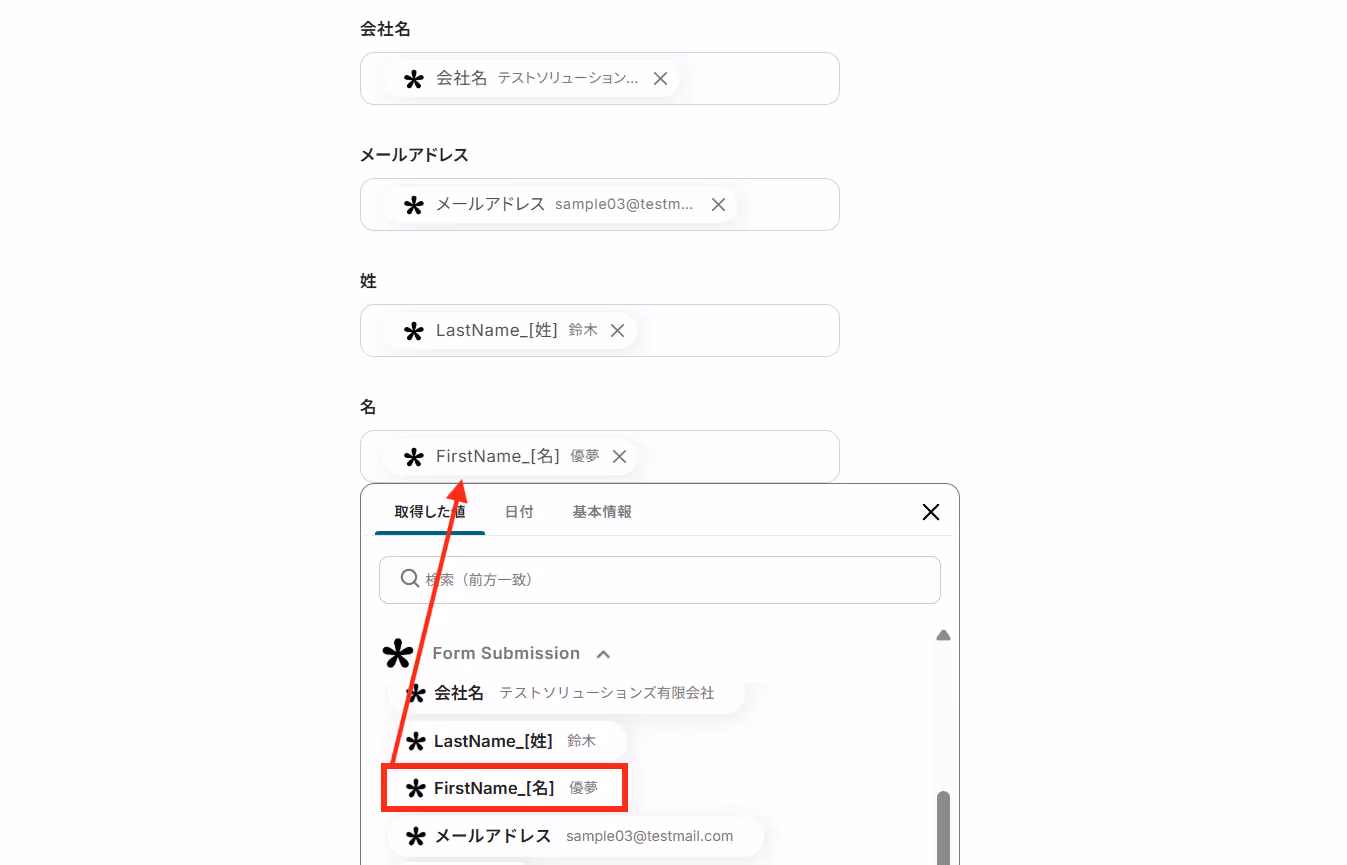Remove the LastName_[姓] tag with its X icon
Image resolution: width=1347 pixels, height=865 pixels.
617,330
